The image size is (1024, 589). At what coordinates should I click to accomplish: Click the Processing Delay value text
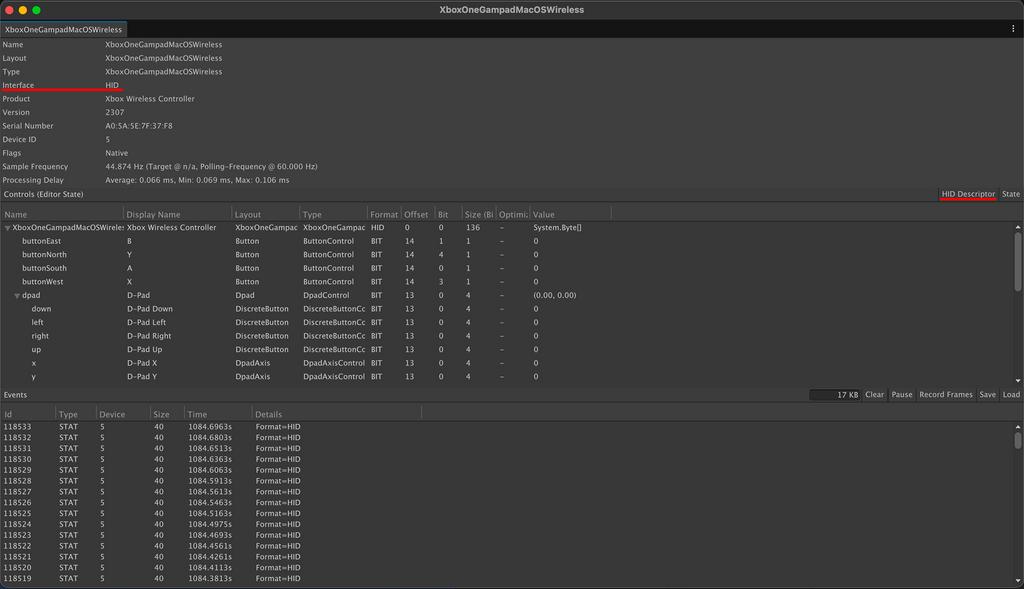197,180
